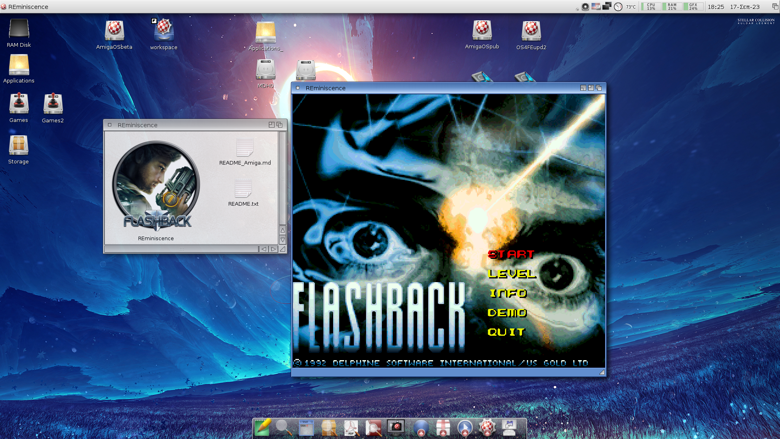780x439 pixels.
Task: Open the Games drawer icon
Action: pyautogui.click(x=19, y=104)
